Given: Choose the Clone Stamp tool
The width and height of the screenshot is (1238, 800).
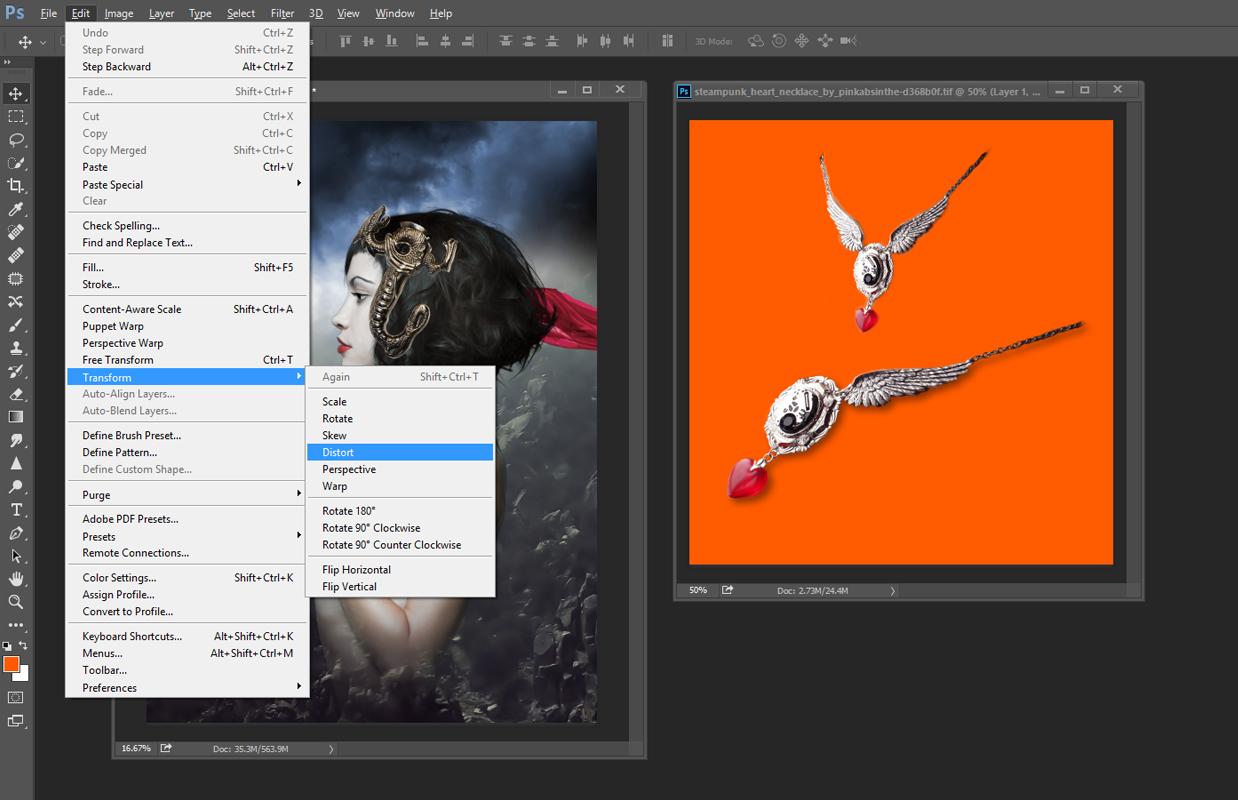Looking at the screenshot, I should pos(16,348).
